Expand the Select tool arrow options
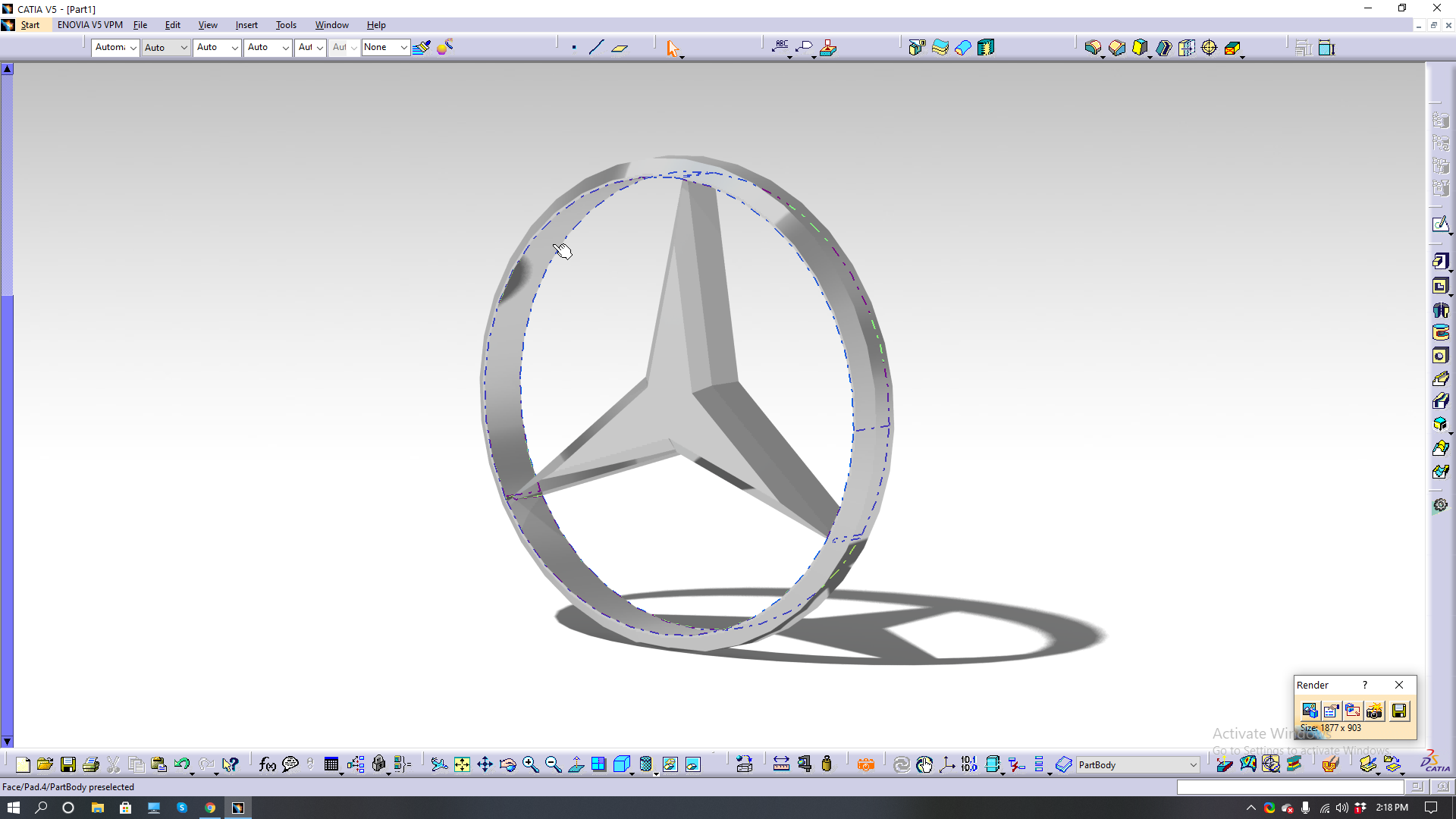Image resolution: width=1456 pixels, height=819 pixels. pyautogui.click(x=682, y=57)
